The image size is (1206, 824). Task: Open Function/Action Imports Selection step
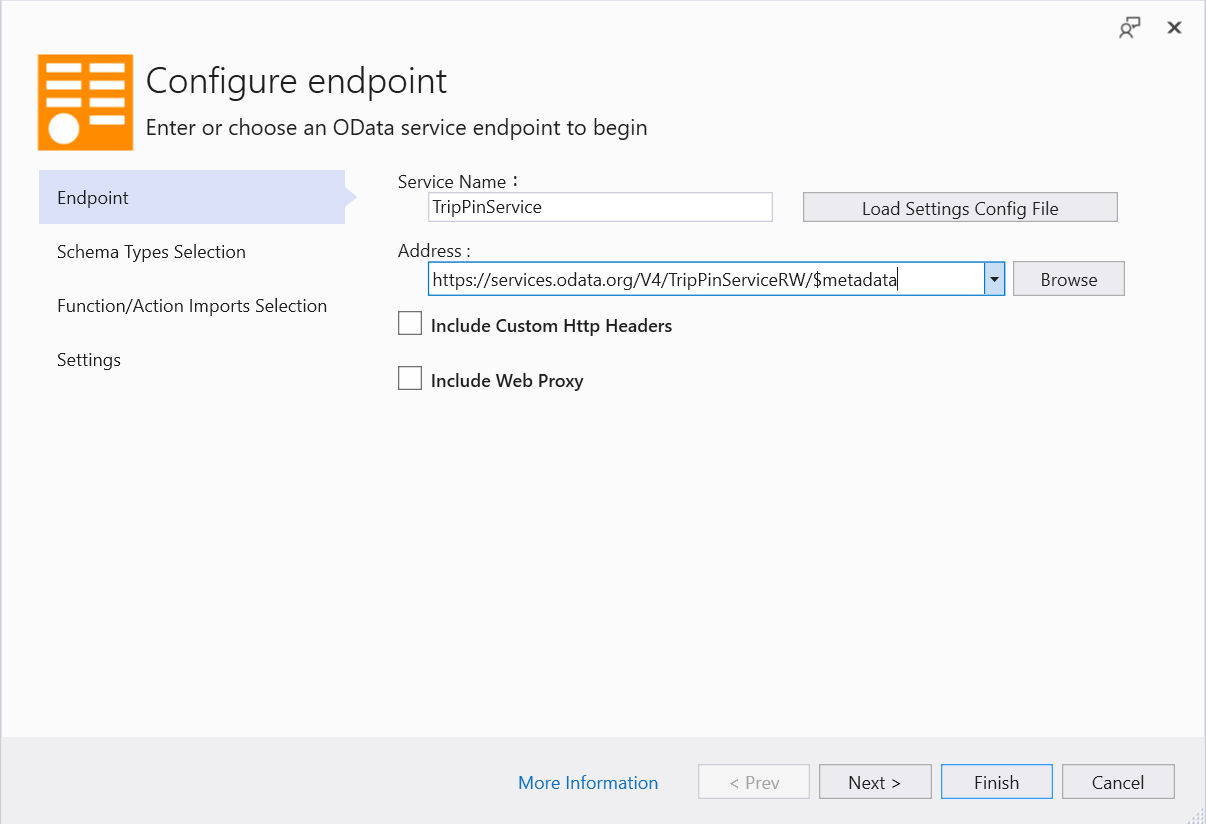[191, 306]
